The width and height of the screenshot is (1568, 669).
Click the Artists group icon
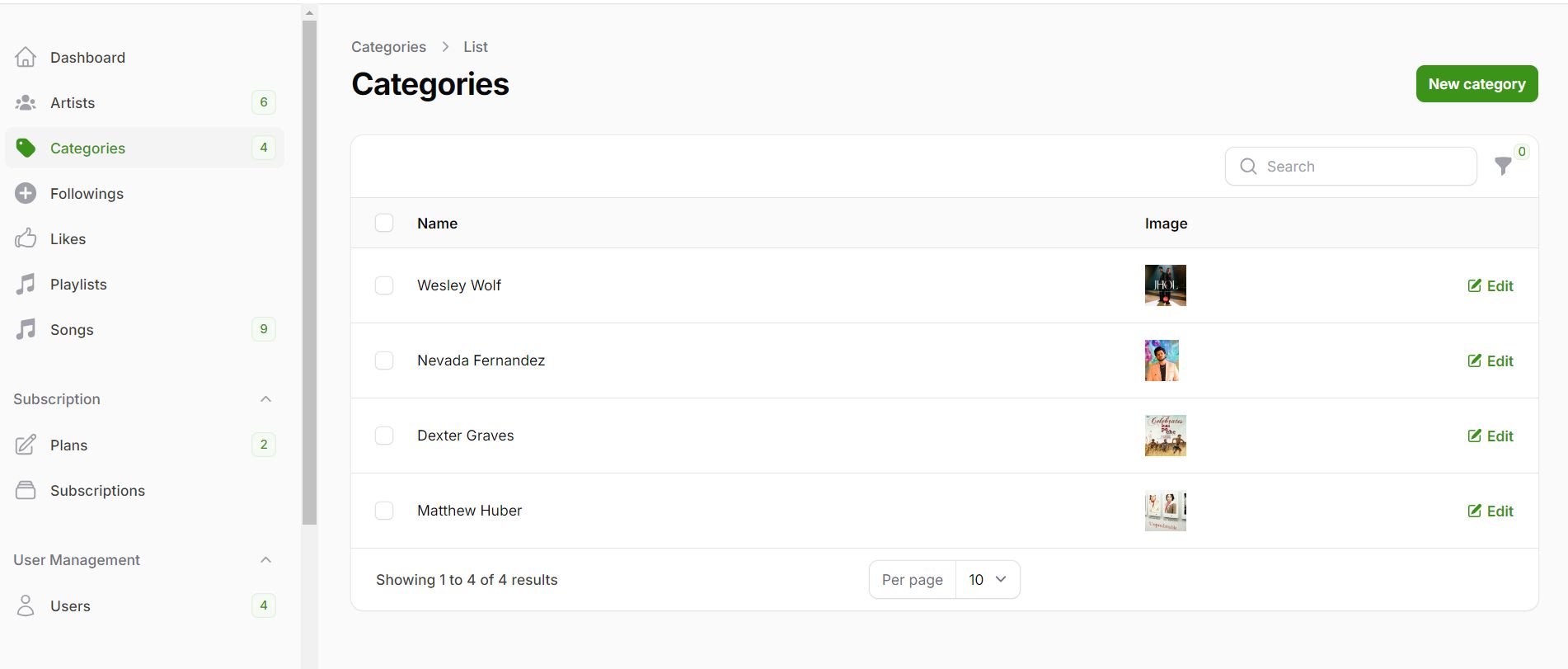click(x=26, y=103)
